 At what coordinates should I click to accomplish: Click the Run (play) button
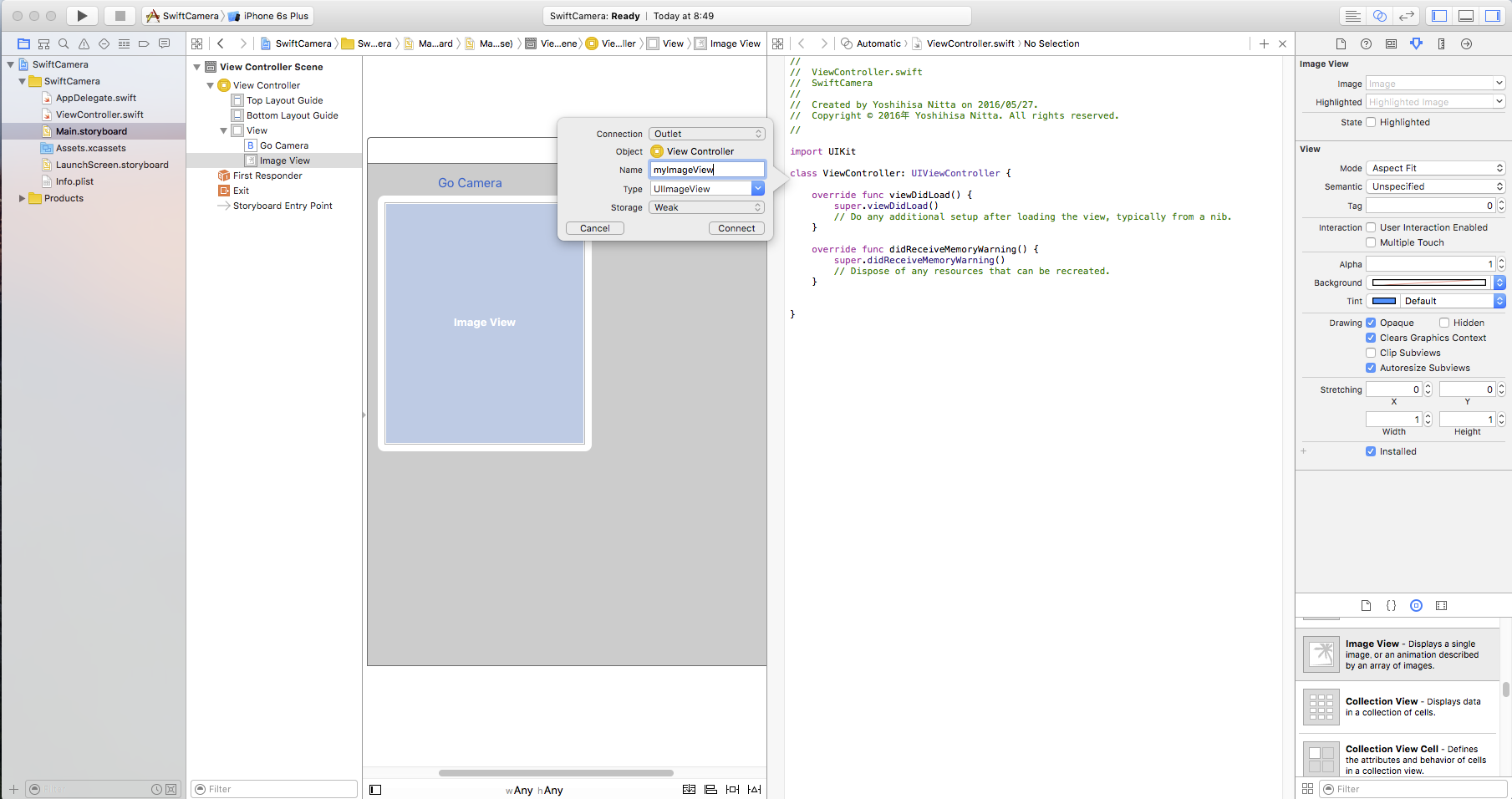tap(82, 16)
